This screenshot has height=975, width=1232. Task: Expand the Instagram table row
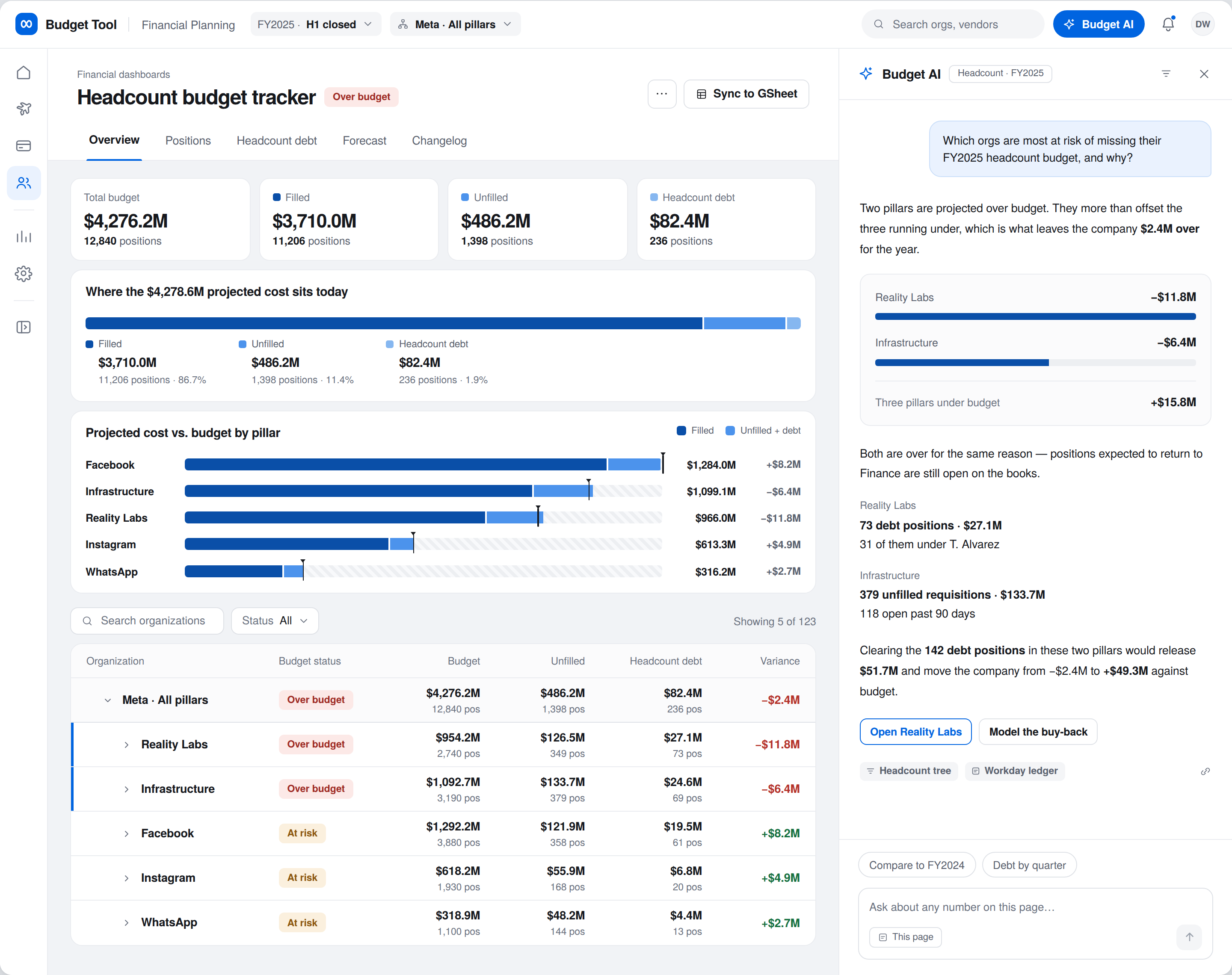click(126, 878)
